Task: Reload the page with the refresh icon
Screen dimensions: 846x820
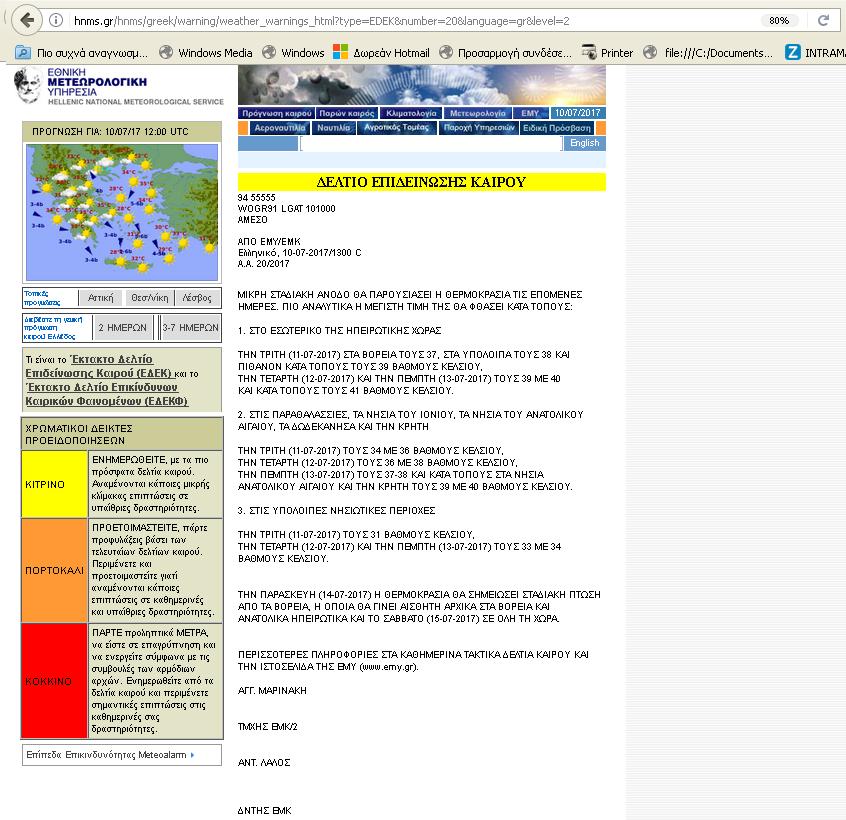Action: [x=823, y=20]
